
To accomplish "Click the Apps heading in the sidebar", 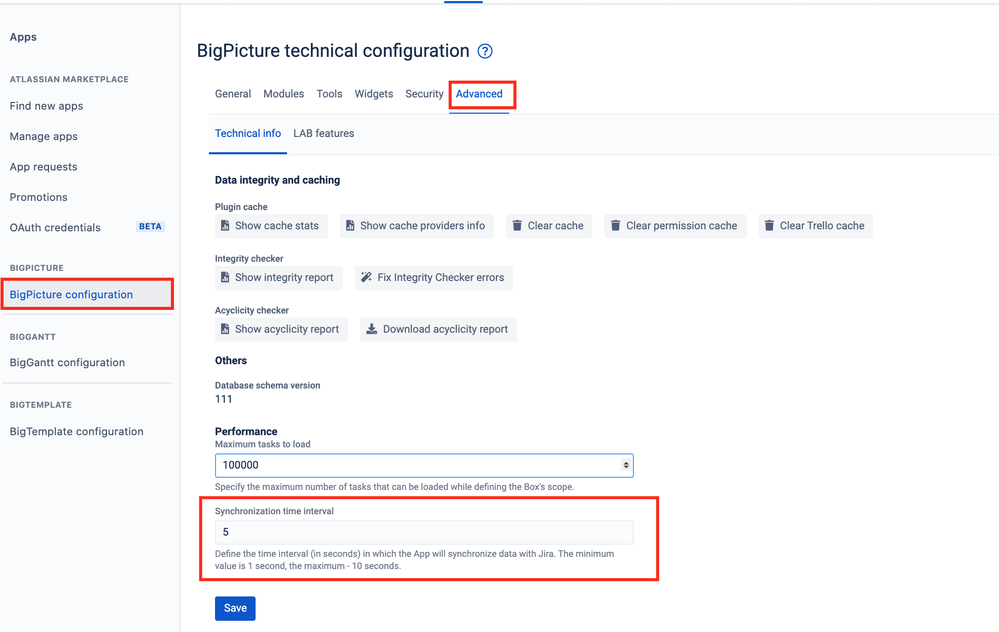I will pyautogui.click(x=23, y=37).
